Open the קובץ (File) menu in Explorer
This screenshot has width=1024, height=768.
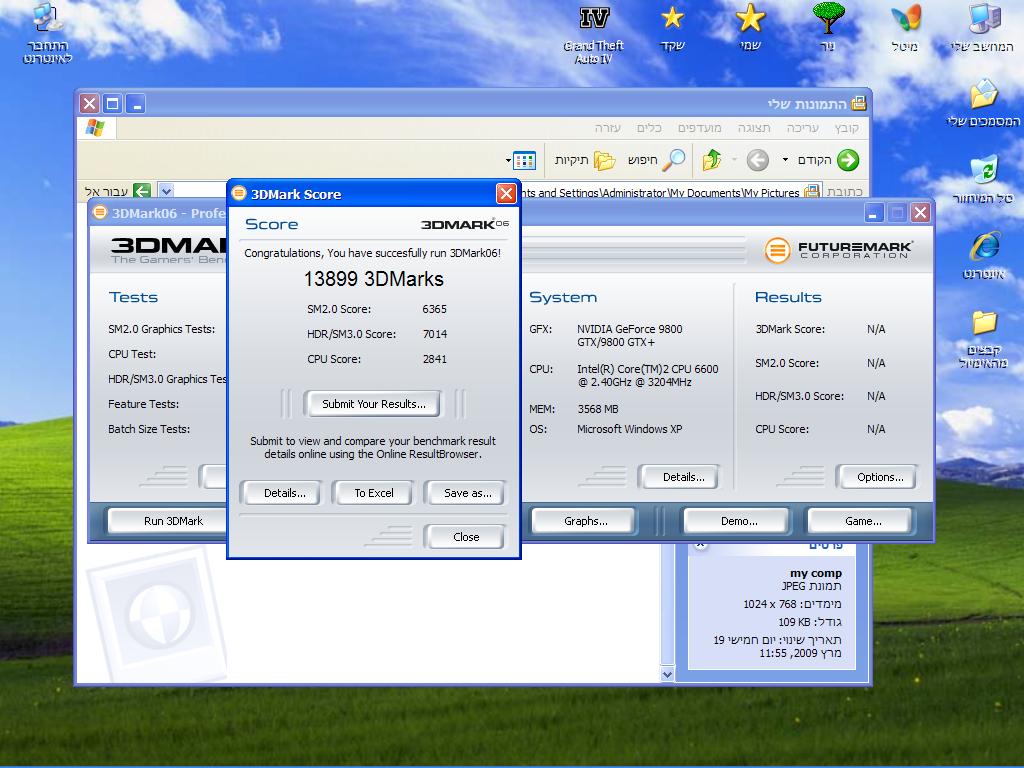tap(846, 128)
